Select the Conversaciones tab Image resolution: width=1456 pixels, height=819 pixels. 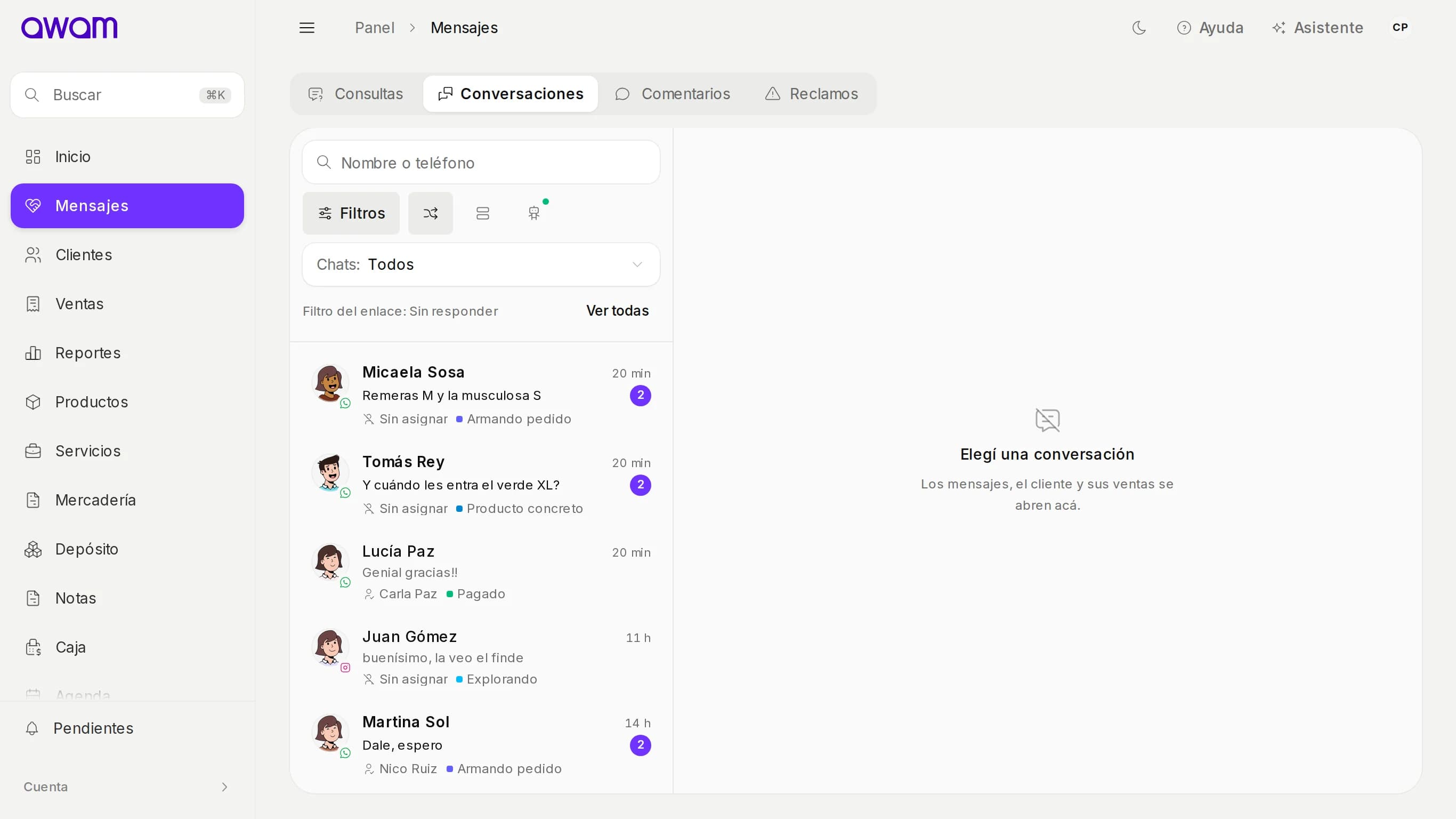(511, 94)
